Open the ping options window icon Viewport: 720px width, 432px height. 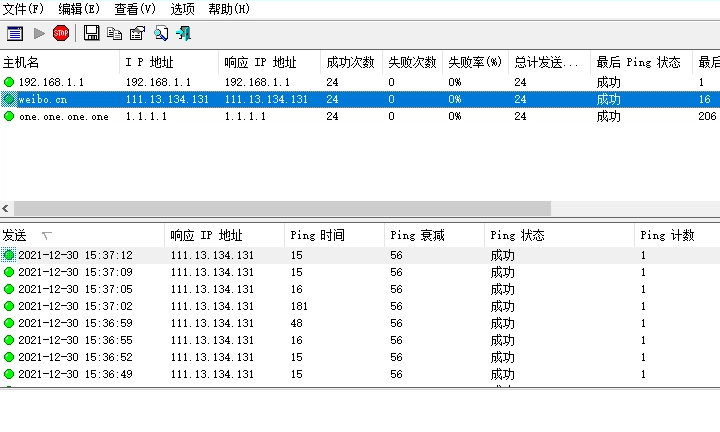[x=15, y=34]
